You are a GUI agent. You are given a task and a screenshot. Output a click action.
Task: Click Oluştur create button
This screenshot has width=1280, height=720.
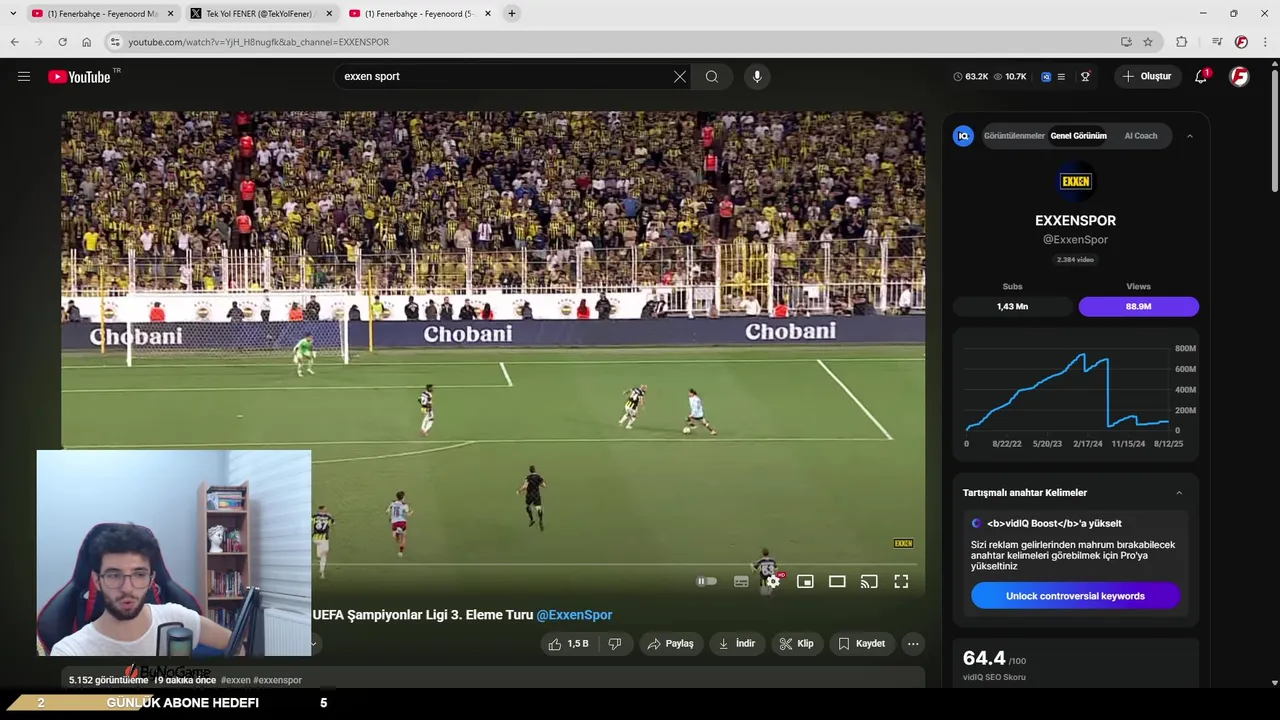1148,76
